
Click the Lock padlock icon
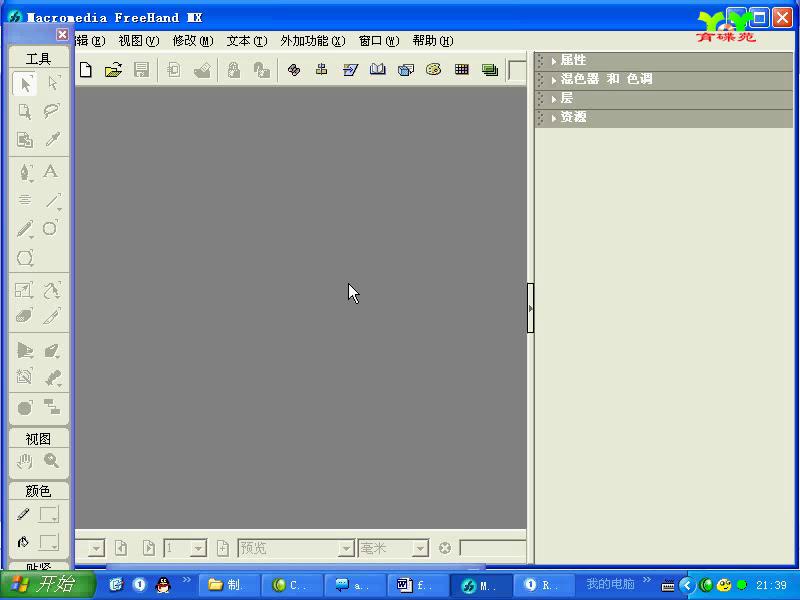pos(234,70)
